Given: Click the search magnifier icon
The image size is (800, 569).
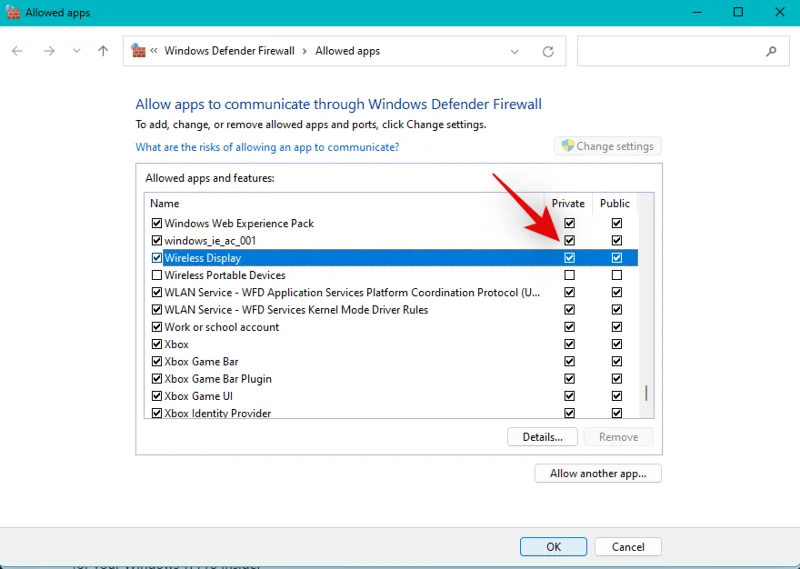Looking at the screenshot, I should point(771,51).
